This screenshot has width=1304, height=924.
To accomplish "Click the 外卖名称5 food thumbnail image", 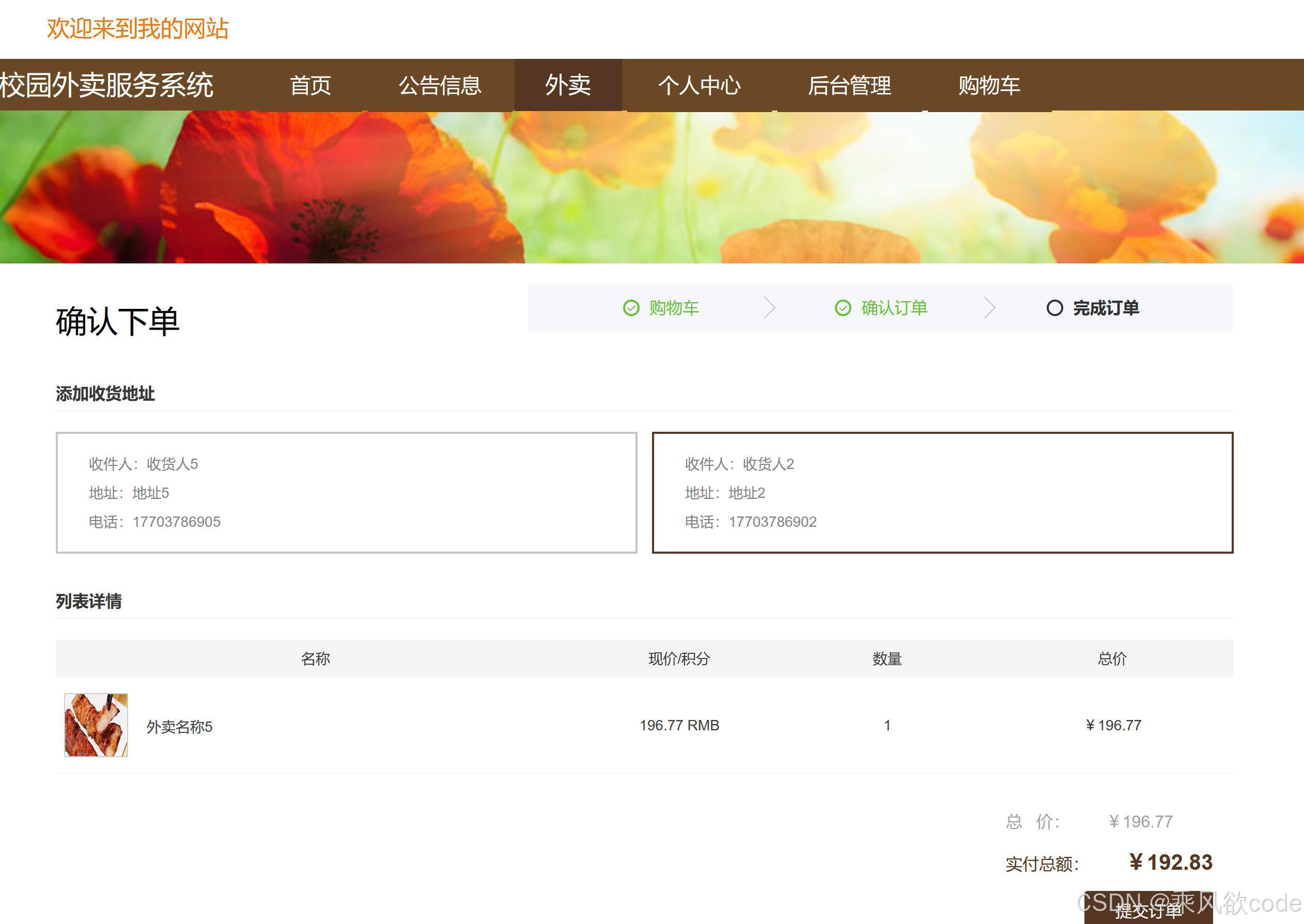I will click(96, 725).
